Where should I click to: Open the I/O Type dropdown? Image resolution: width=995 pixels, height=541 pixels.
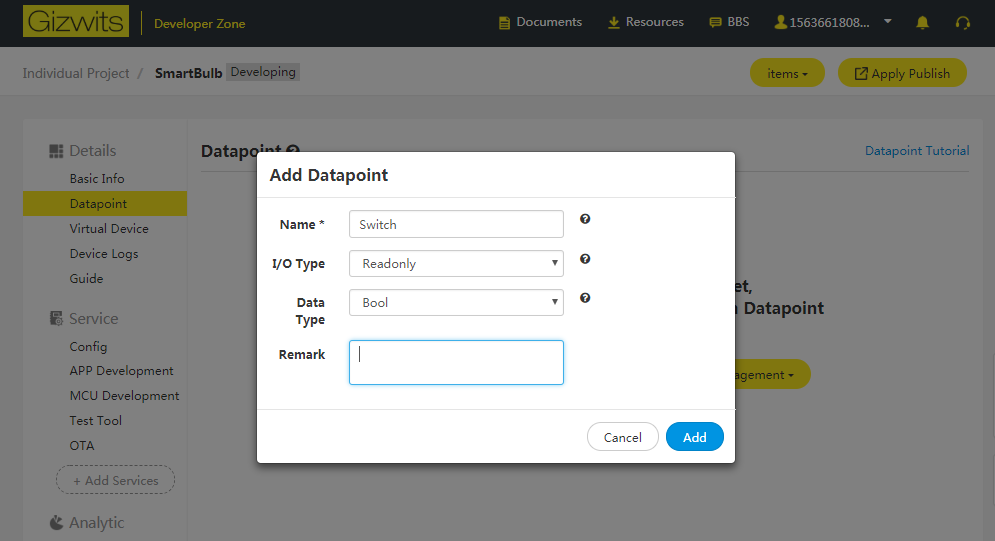tap(456, 263)
